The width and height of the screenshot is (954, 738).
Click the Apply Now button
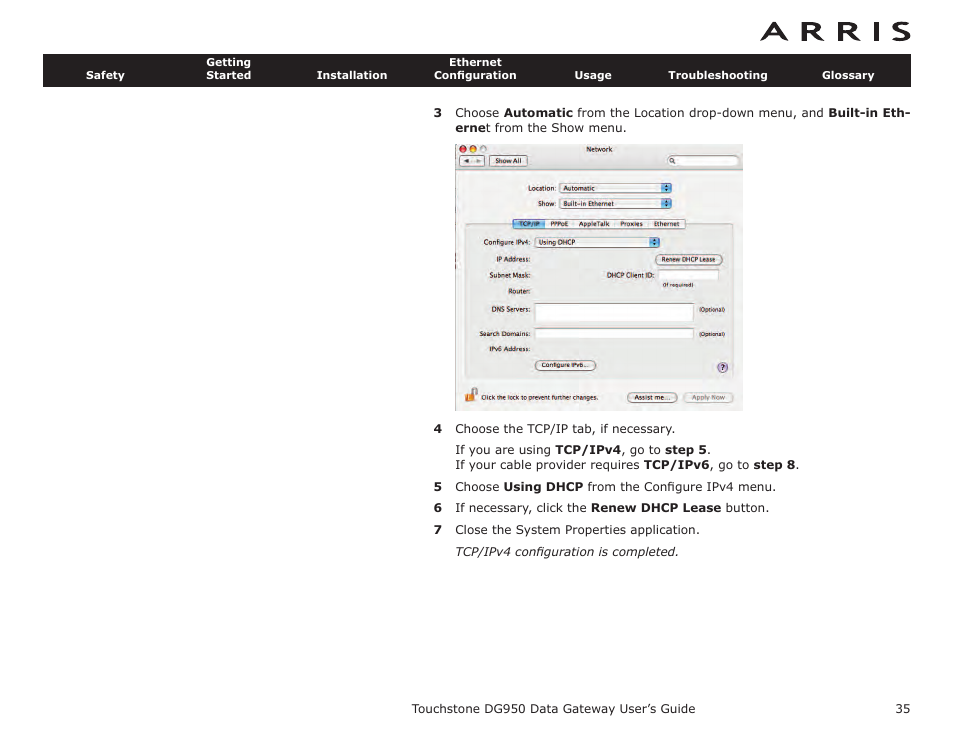coord(708,397)
